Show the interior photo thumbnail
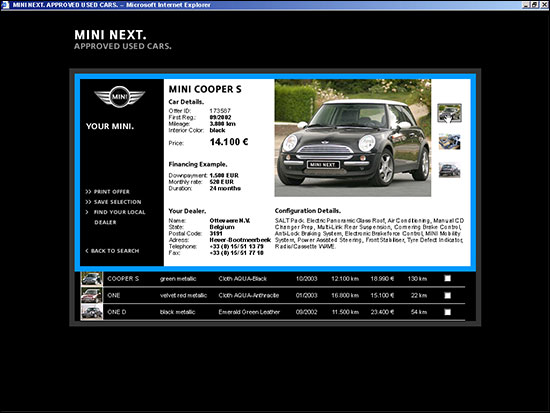The width and height of the screenshot is (550, 413). (x=449, y=142)
